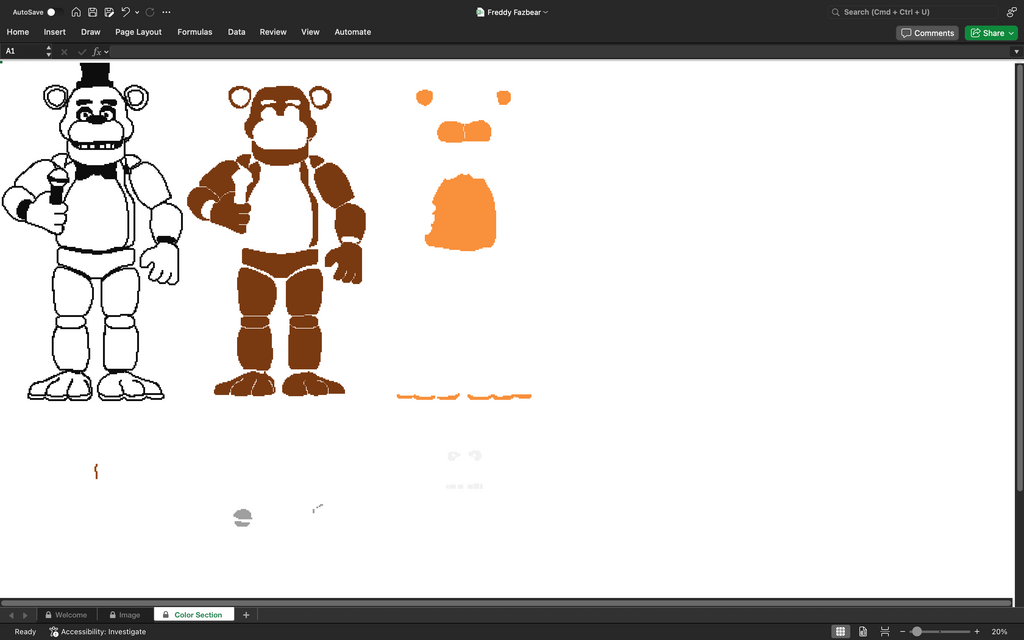Open the View ribbon tab
The height and width of the screenshot is (640, 1024).
tap(310, 32)
